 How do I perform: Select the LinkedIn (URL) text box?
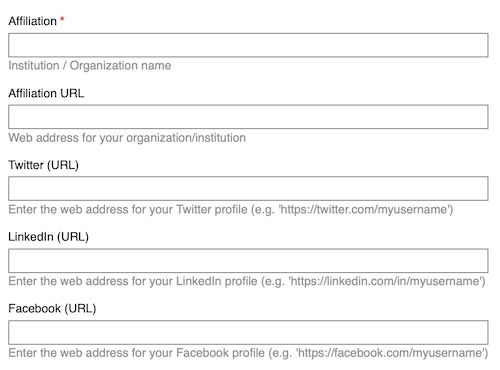pos(248,261)
